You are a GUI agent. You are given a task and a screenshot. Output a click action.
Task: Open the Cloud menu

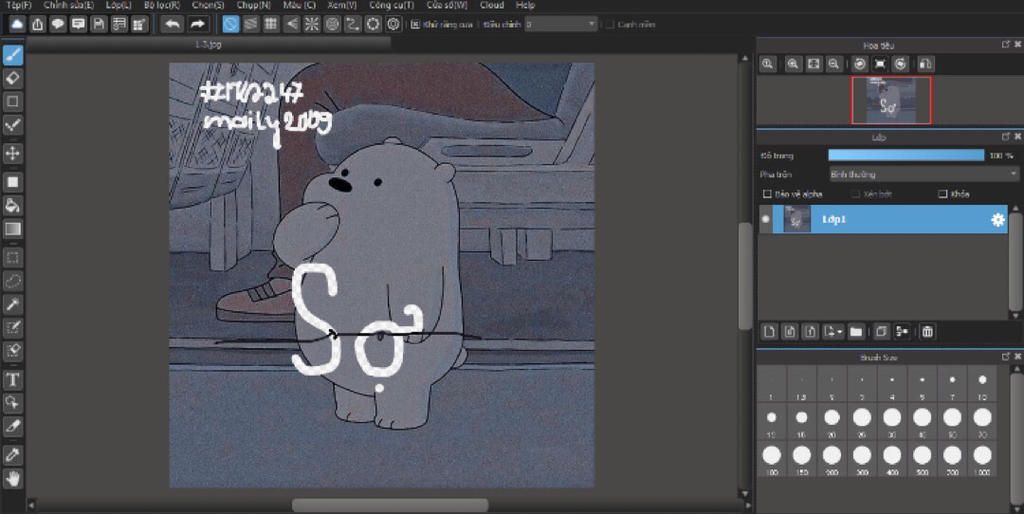coord(491,5)
